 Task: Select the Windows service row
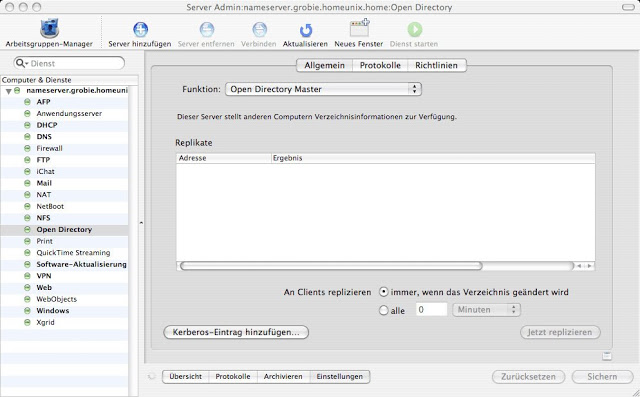click(x=64, y=311)
